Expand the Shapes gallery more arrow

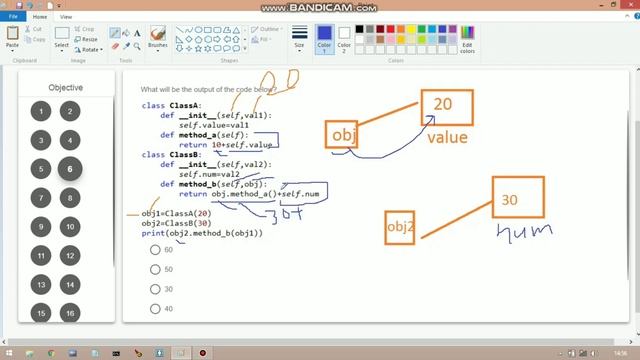pyautogui.click(x=245, y=49)
